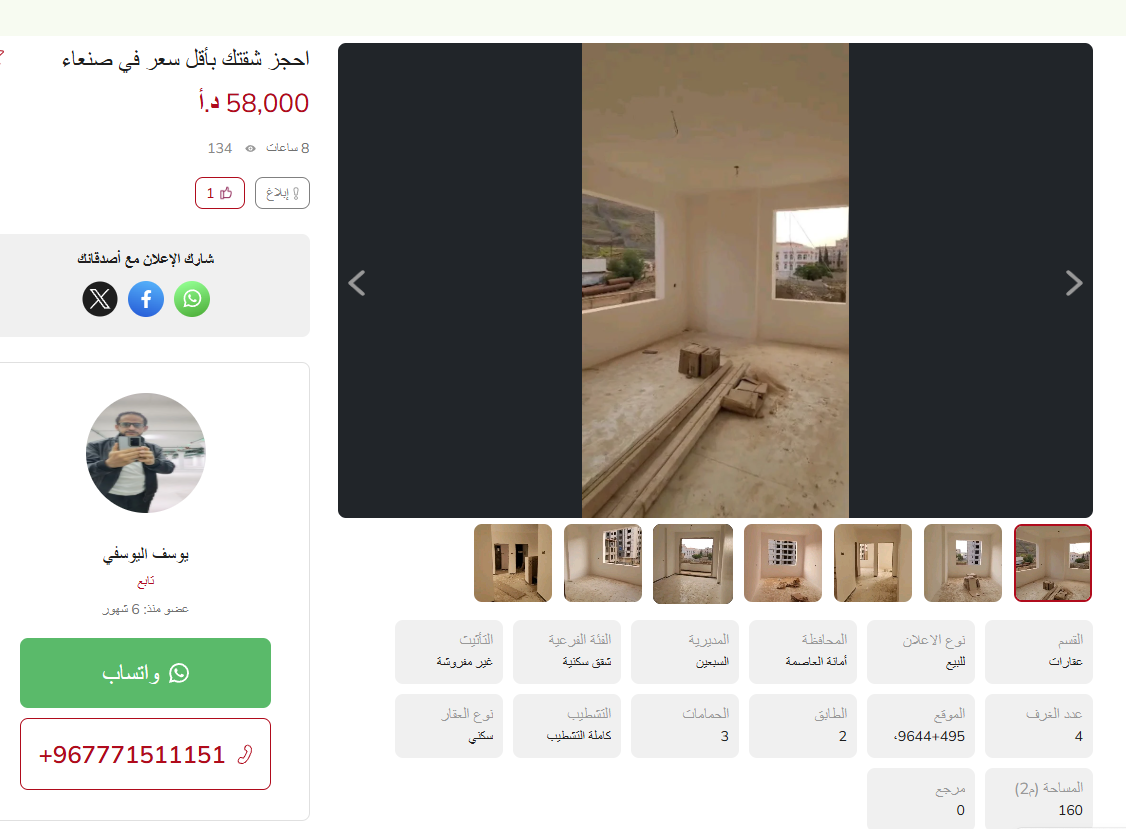Show next photo with right arrow
This screenshot has width=1126, height=829.
point(1074,283)
